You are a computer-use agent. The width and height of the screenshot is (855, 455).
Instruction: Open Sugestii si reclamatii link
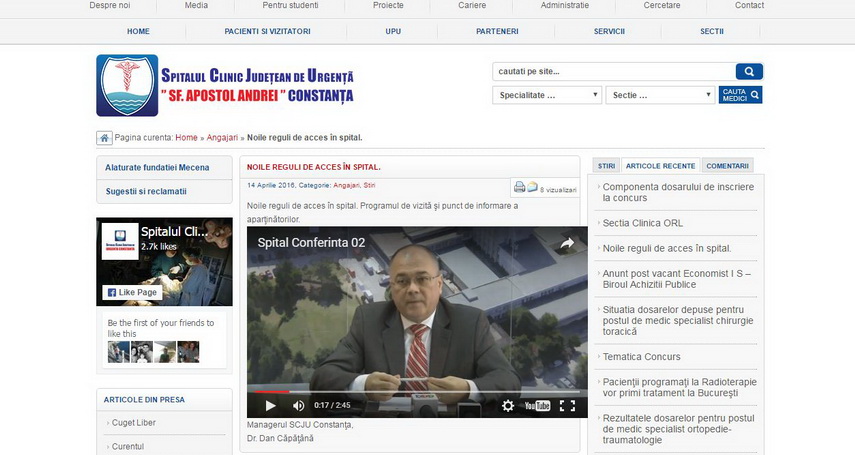[x=146, y=191]
